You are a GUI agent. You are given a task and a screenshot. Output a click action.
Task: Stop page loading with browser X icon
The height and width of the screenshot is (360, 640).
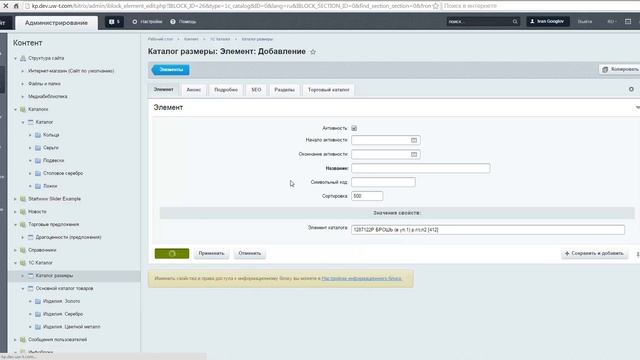(6, 6)
